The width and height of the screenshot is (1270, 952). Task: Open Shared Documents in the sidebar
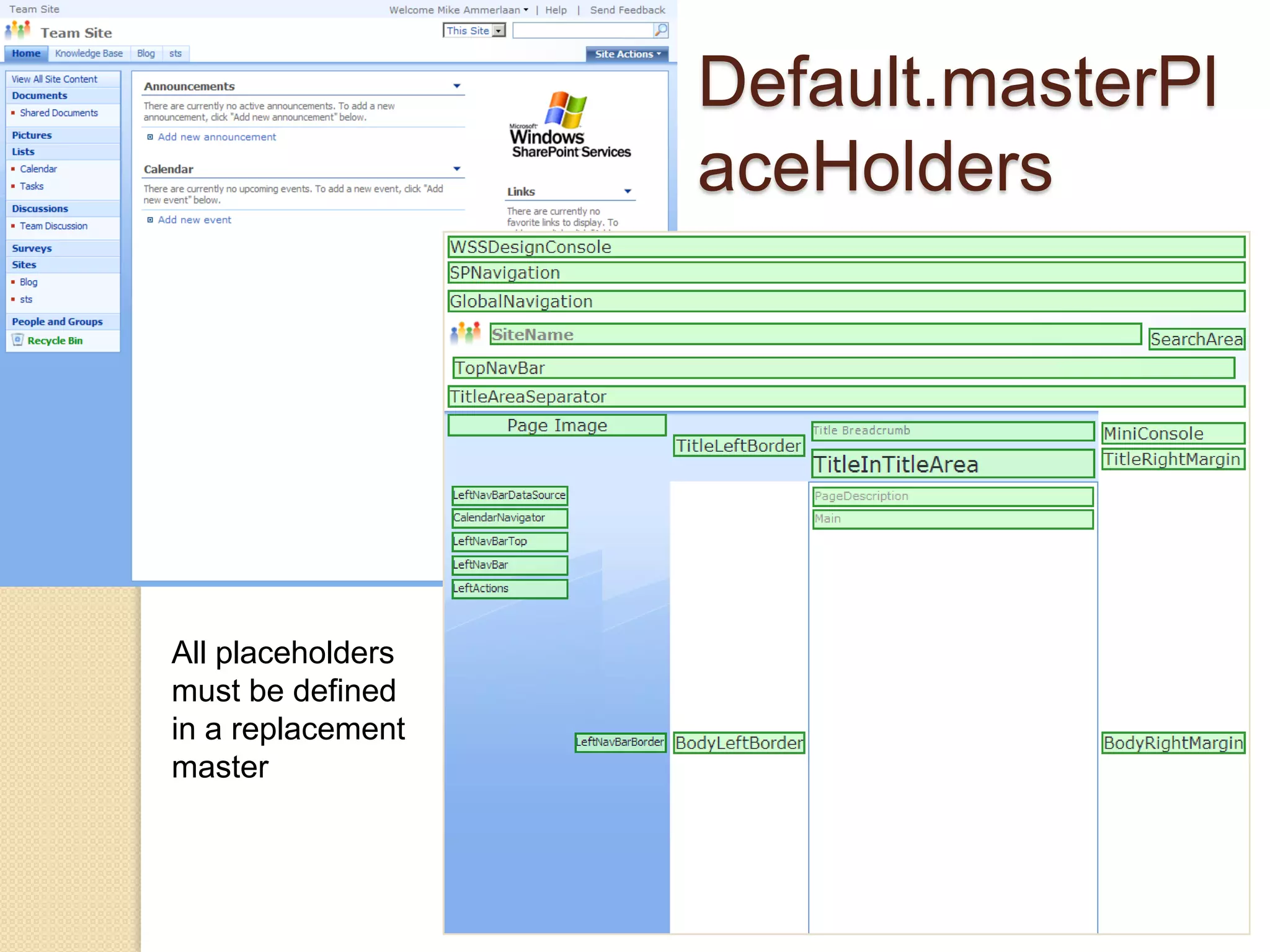tap(59, 113)
